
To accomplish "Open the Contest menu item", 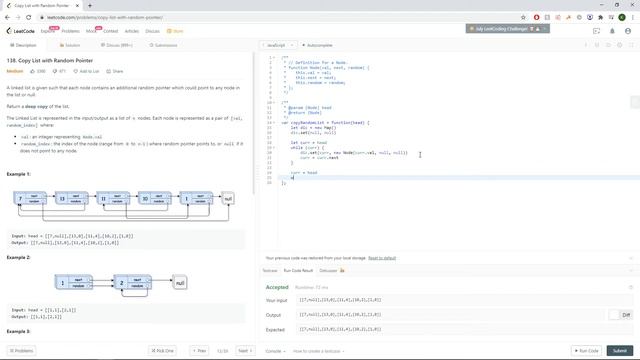I will (111, 31).
